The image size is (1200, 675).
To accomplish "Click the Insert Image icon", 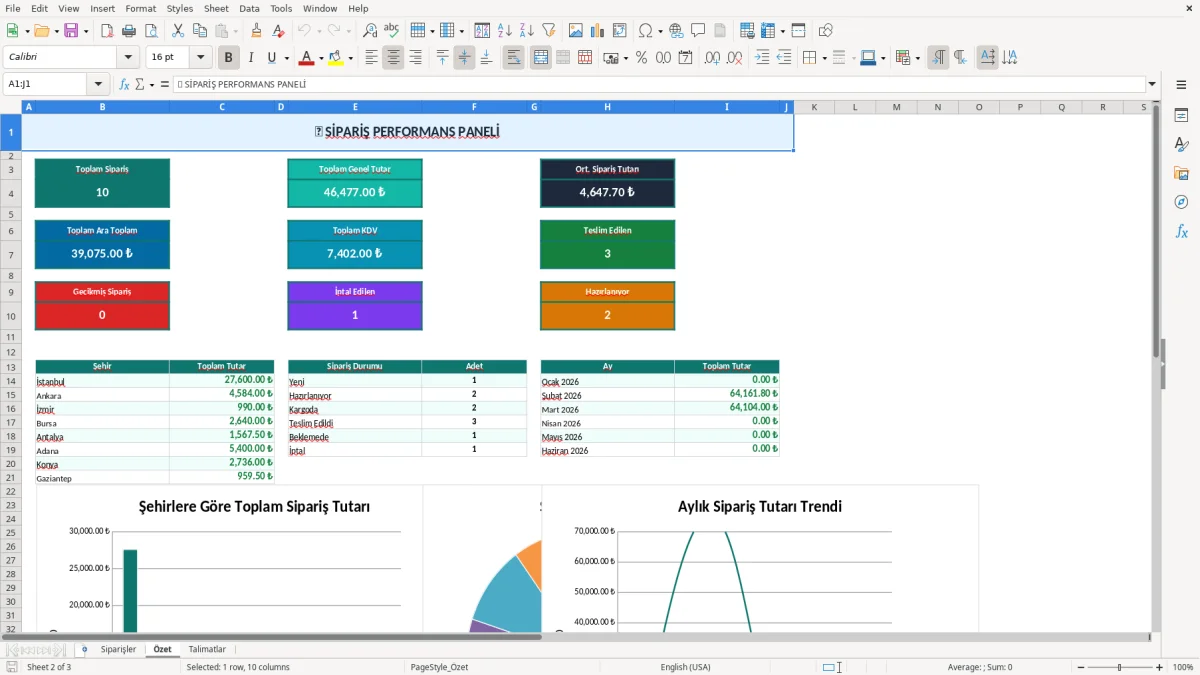I will tap(576, 31).
